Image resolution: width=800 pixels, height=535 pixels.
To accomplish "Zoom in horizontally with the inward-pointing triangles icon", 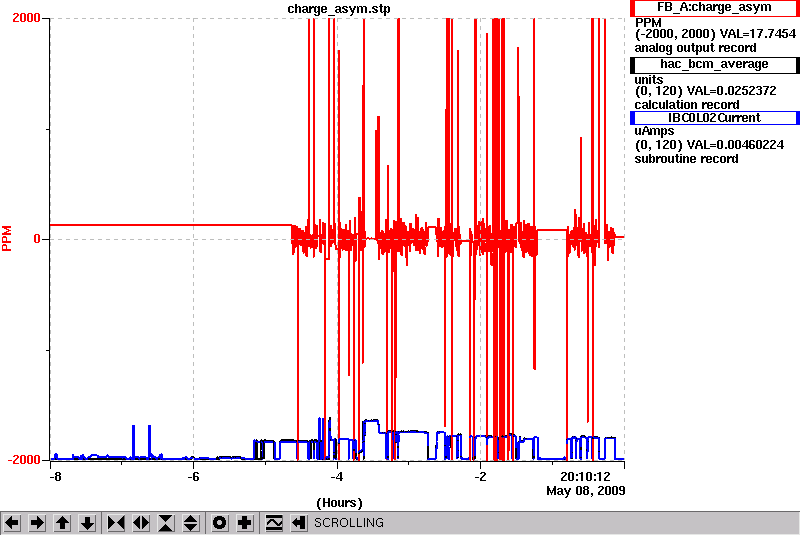I will pos(116,523).
